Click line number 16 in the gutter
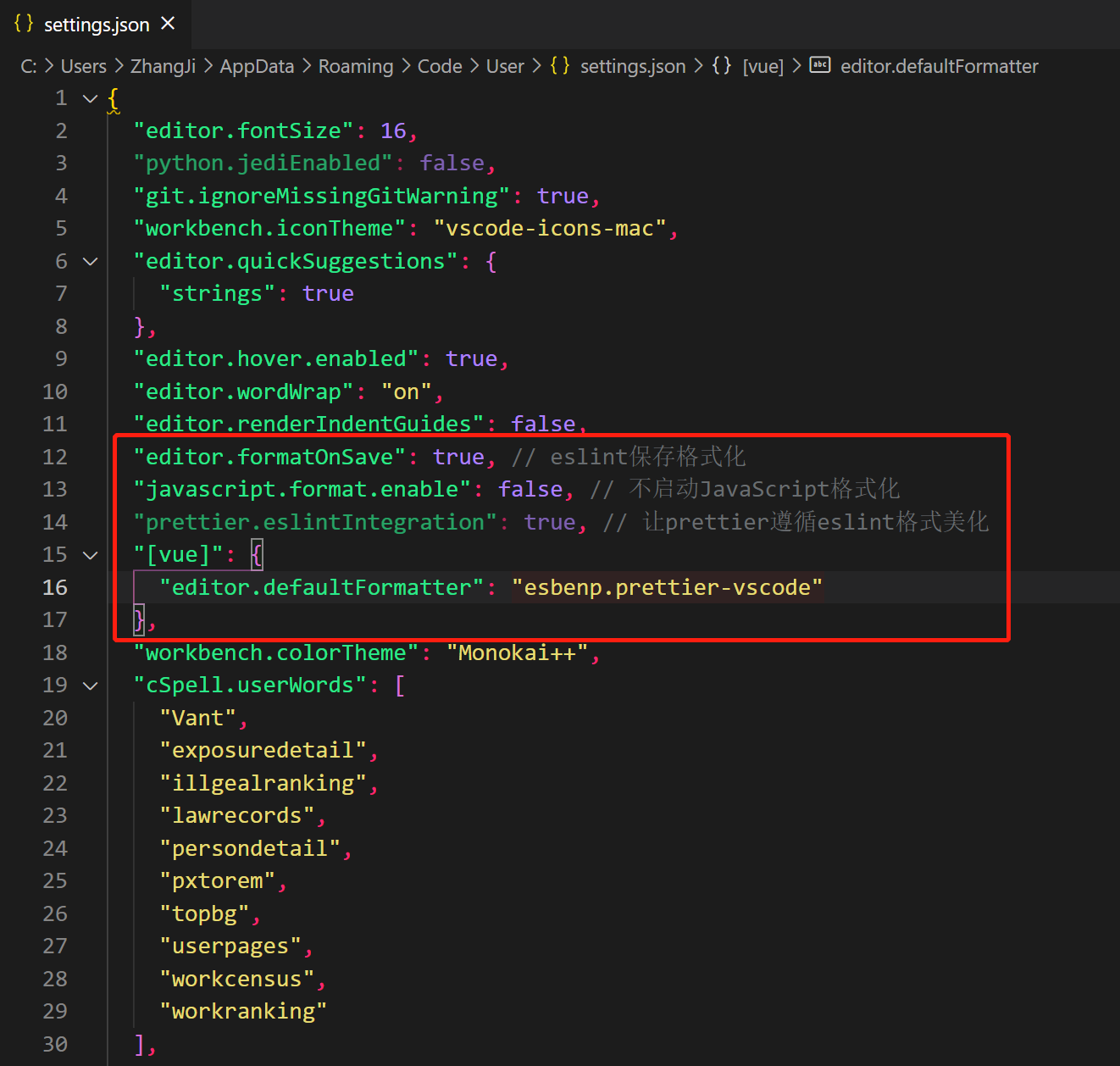The image size is (1120, 1066). pyautogui.click(x=55, y=587)
